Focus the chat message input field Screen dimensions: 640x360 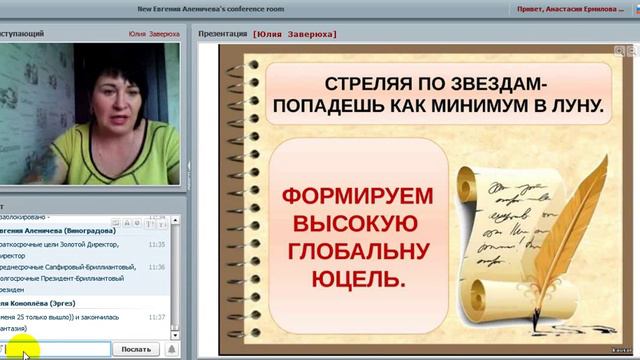(55, 349)
